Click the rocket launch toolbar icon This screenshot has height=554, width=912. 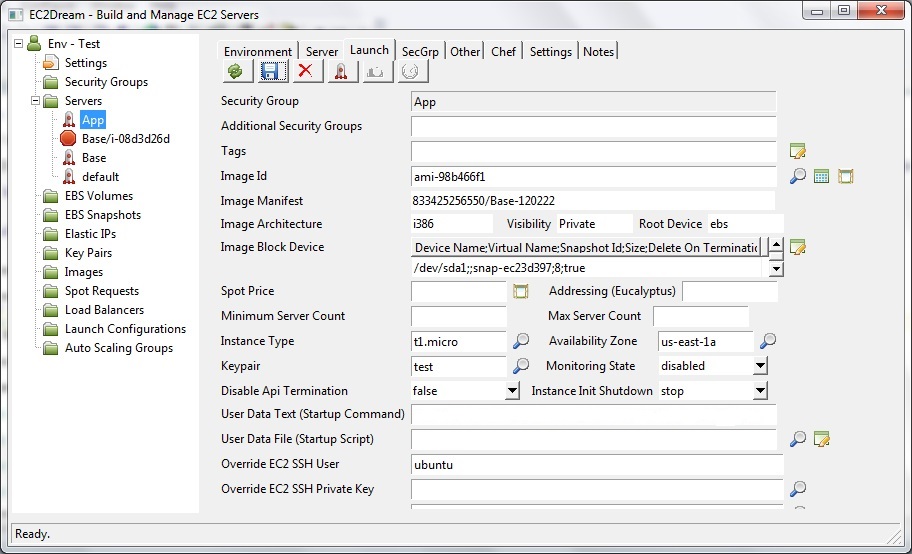(x=342, y=72)
